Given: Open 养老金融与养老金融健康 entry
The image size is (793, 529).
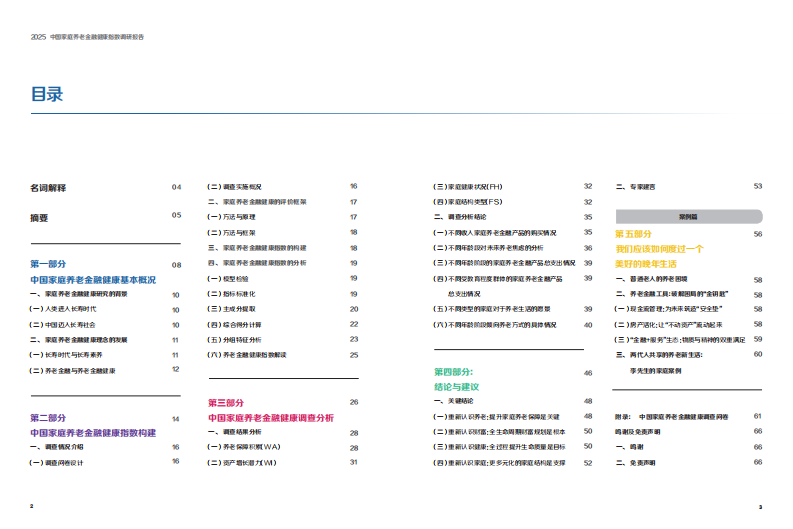Looking at the screenshot, I should pos(73,370).
